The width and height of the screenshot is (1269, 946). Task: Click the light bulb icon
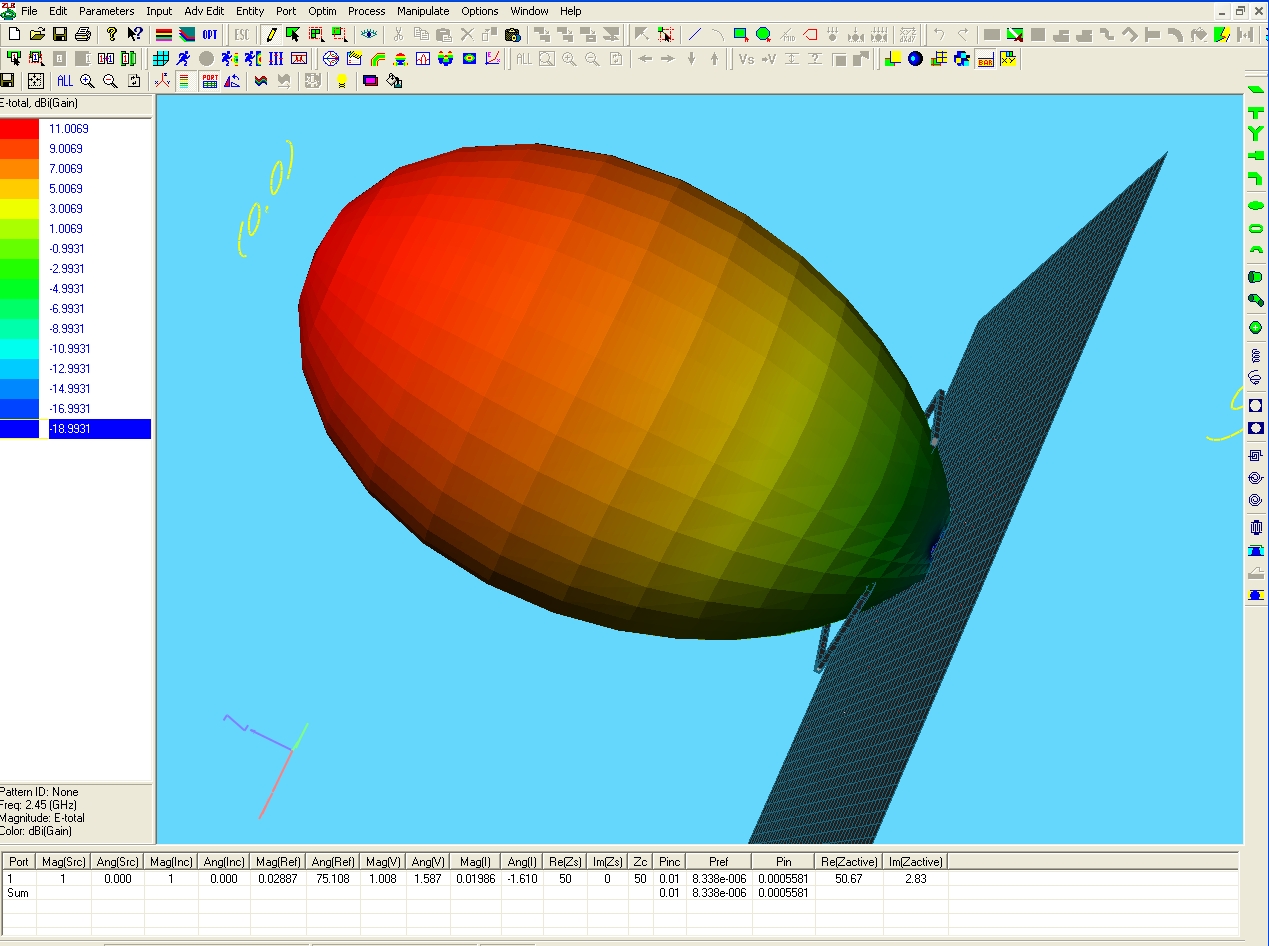342,81
